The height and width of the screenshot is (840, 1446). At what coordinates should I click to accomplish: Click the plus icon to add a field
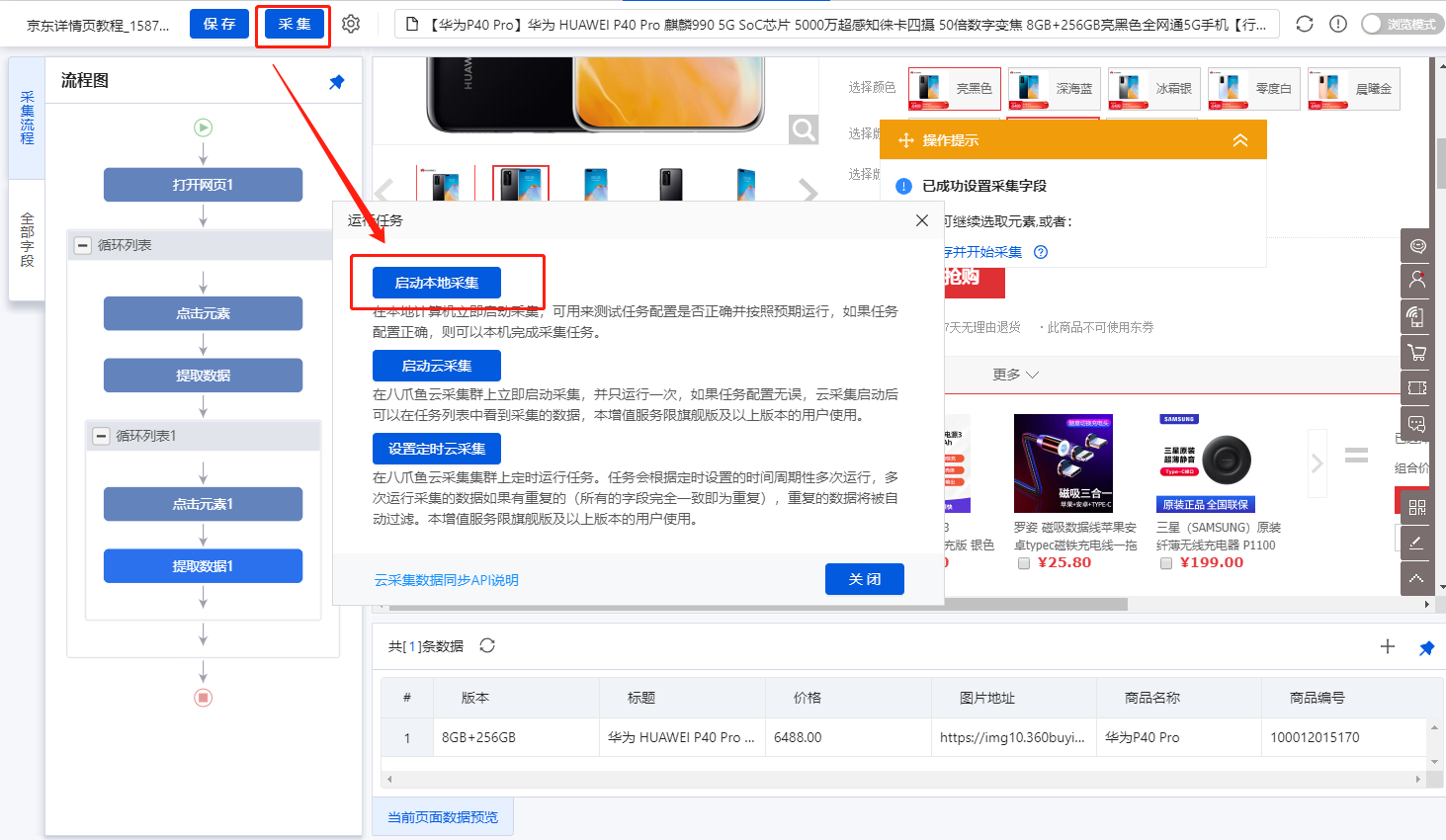pyautogui.click(x=1388, y=646)
